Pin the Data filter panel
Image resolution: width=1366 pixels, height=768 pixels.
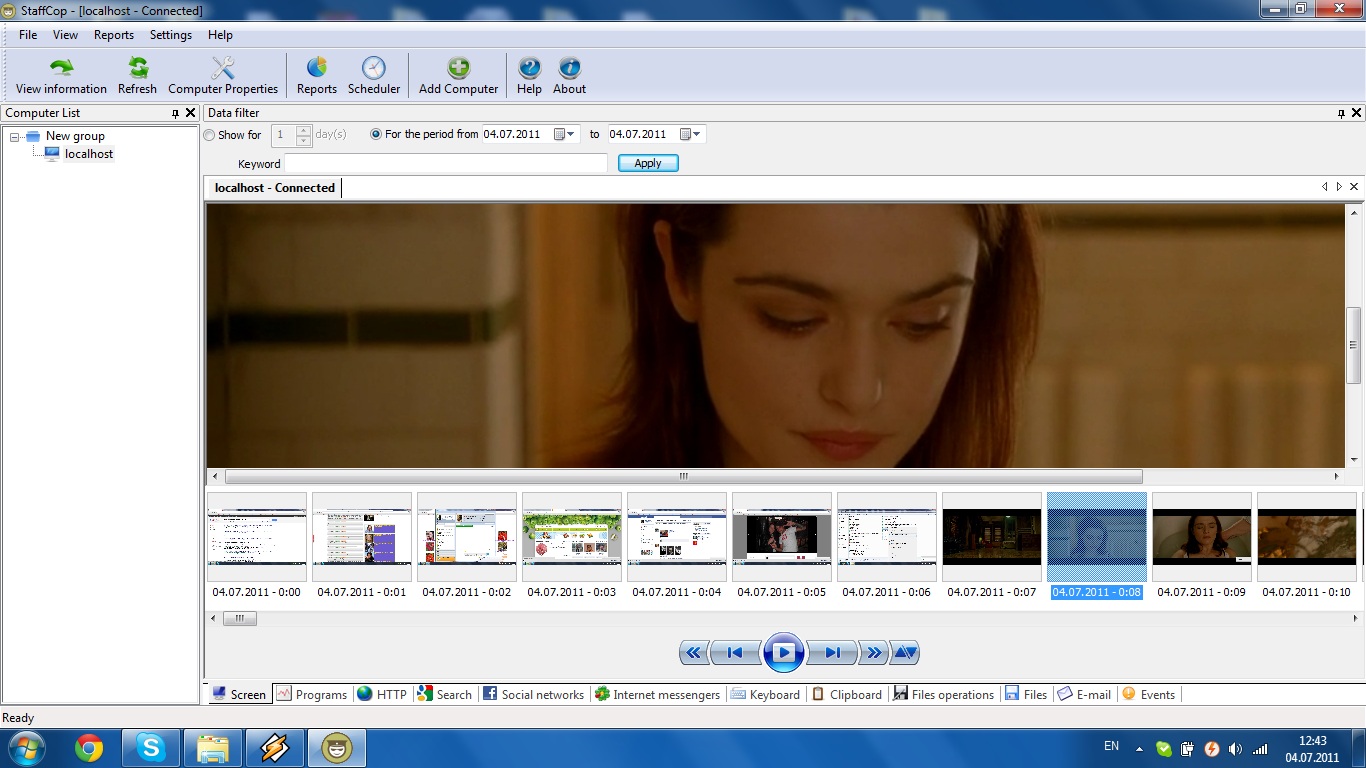1342,114
